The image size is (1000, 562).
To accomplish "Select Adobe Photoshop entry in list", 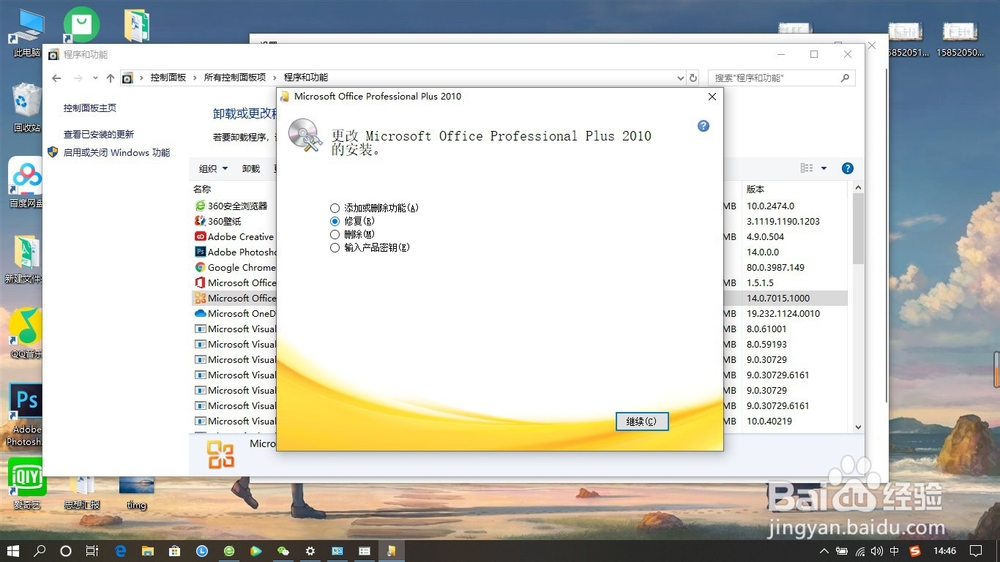I will (235, 252).
